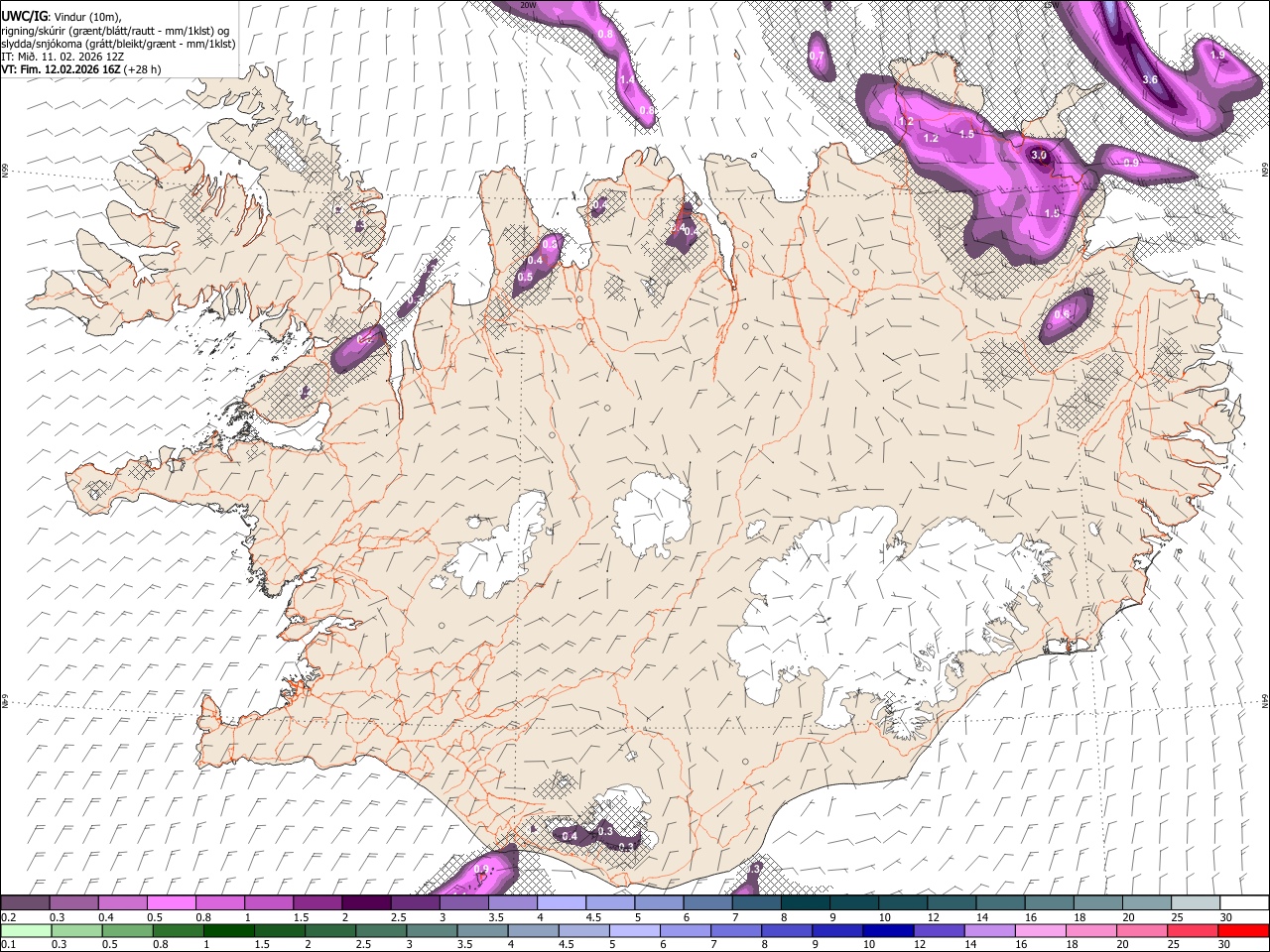Click the 15W longitude label
1270x952 pixels.
tap(1051, 5)
